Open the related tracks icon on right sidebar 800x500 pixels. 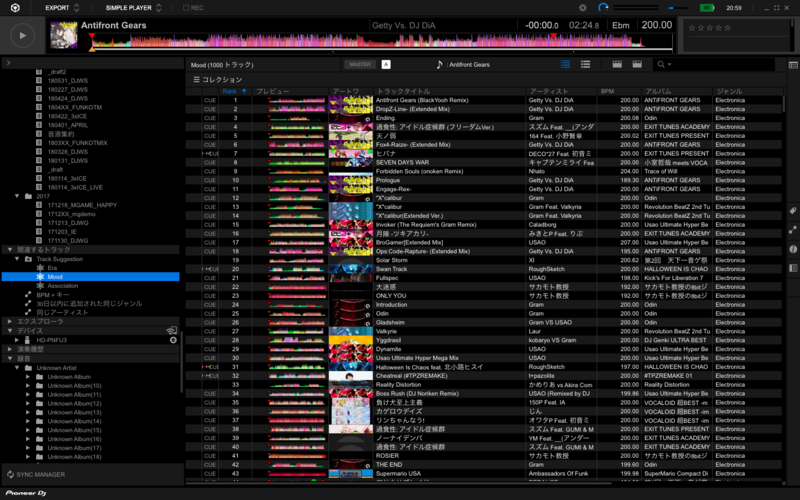coord(793,230)
